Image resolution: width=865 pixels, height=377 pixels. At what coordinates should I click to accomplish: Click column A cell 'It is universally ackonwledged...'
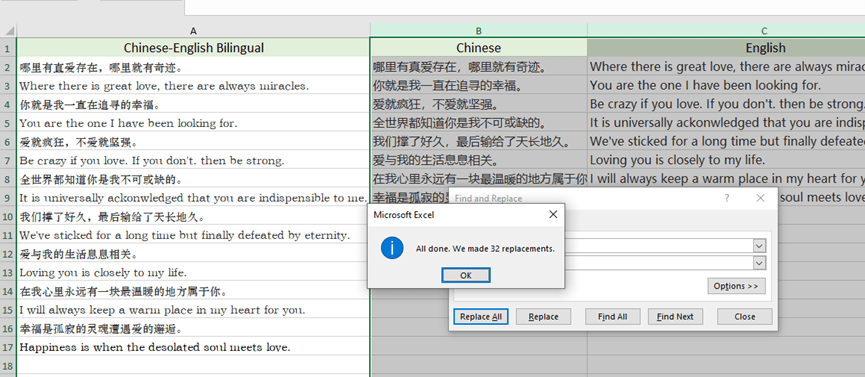point(193,198)
